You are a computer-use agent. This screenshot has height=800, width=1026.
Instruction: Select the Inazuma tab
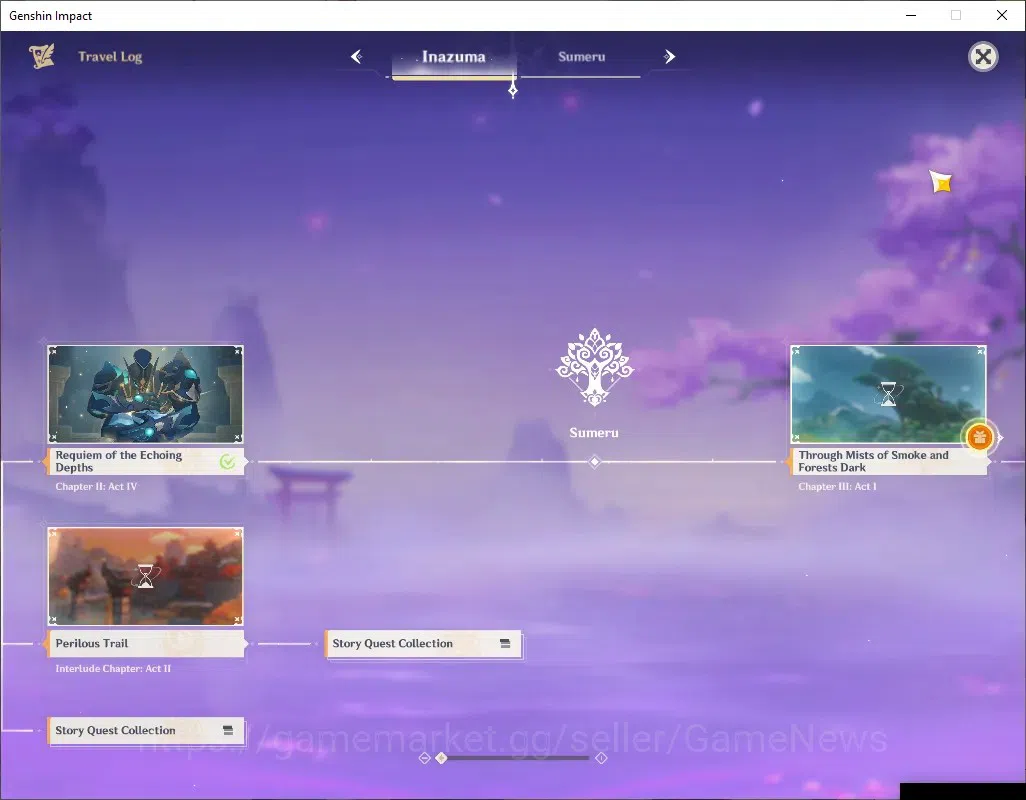click(x=453, y=58)
